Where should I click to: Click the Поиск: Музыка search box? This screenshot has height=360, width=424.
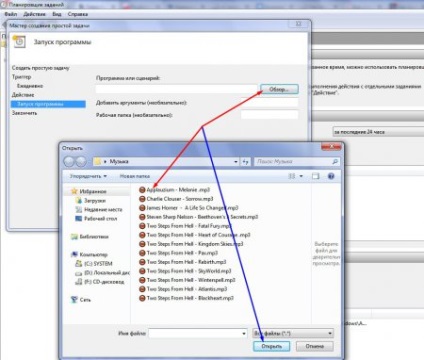[297, 162]
